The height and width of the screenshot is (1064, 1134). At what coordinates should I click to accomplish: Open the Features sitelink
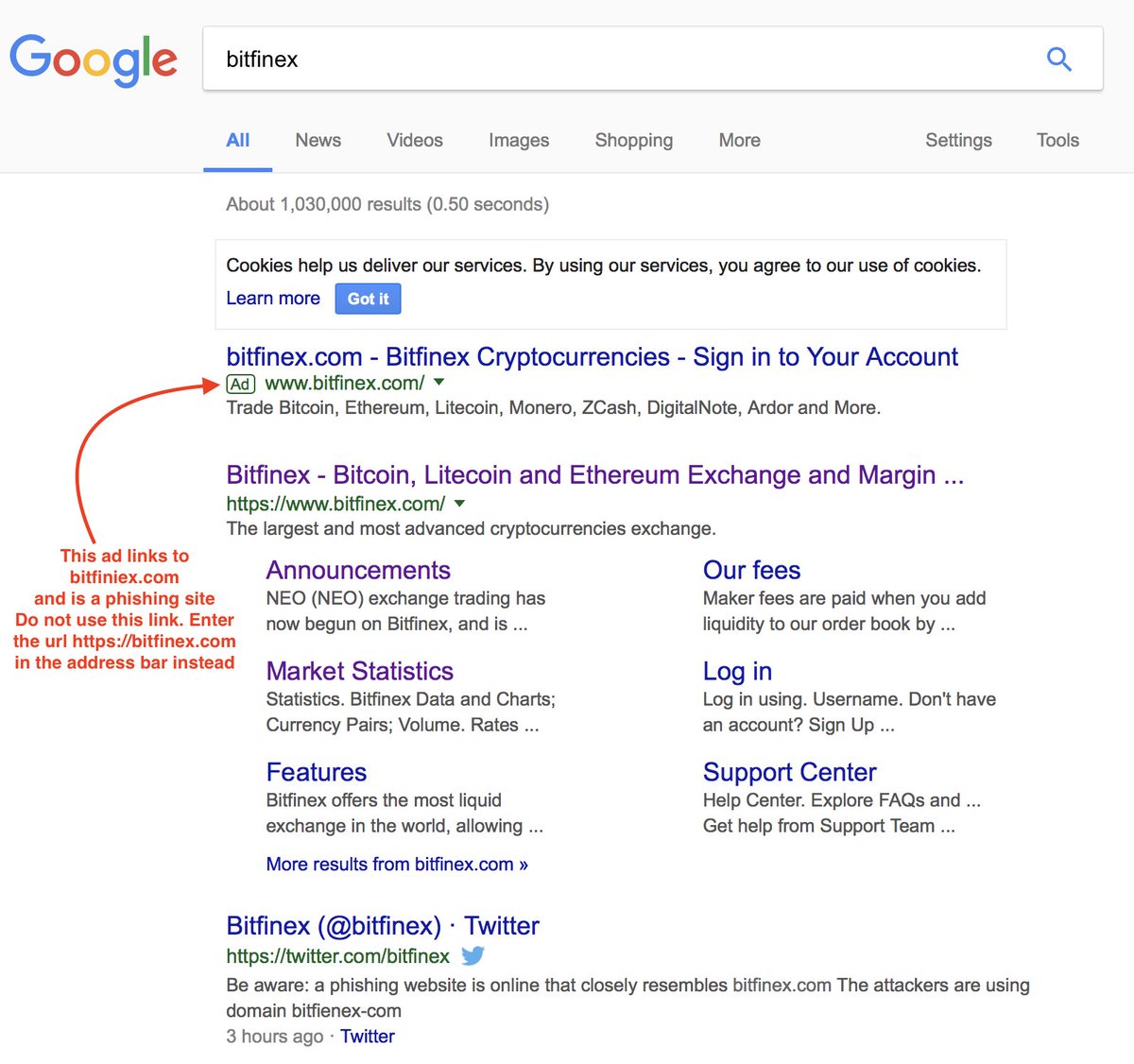pos(317,772)
